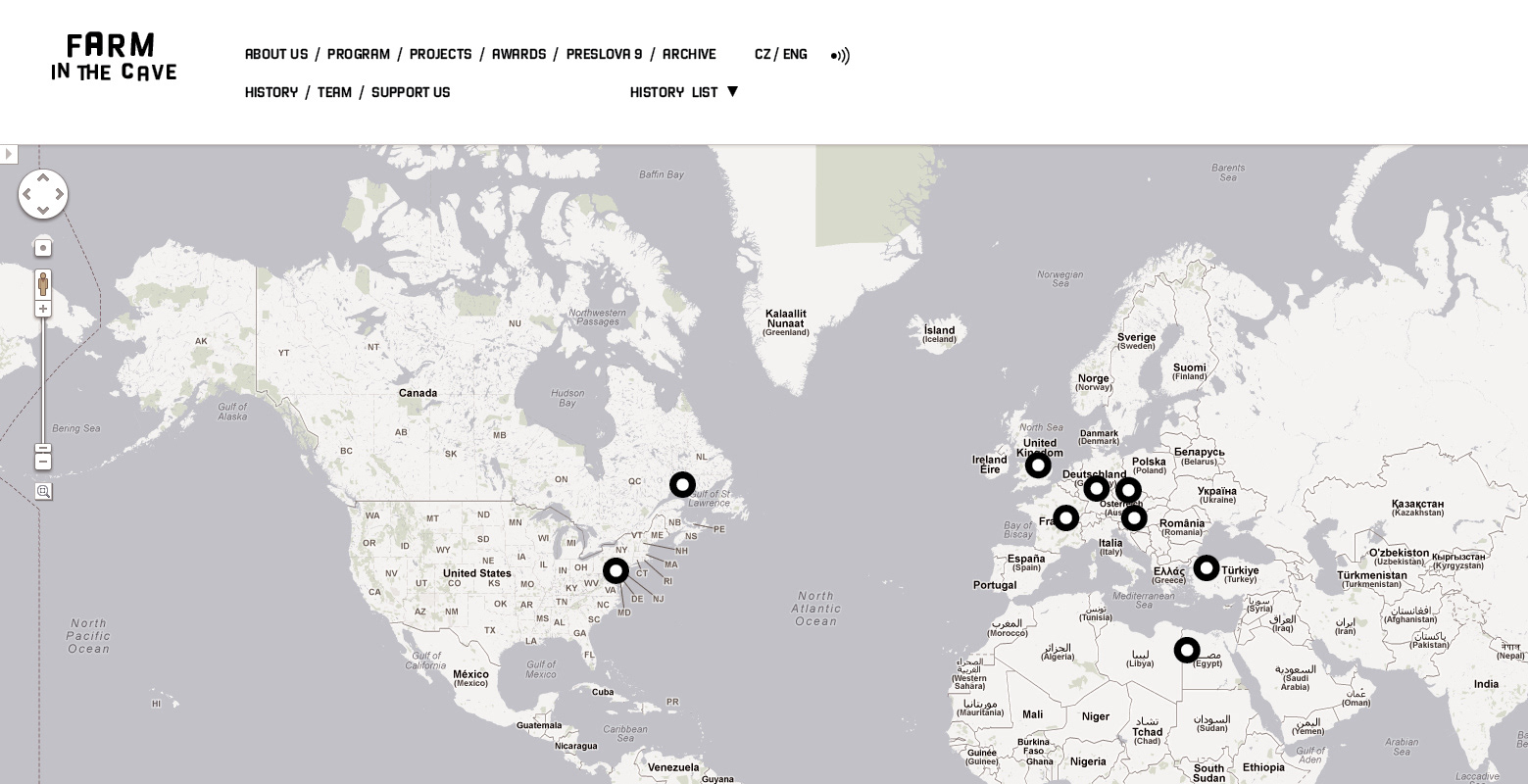This screenshot has height=784, width=1528.
Task: Pan the map up with the arrow control
Action: tap(43, 178)
